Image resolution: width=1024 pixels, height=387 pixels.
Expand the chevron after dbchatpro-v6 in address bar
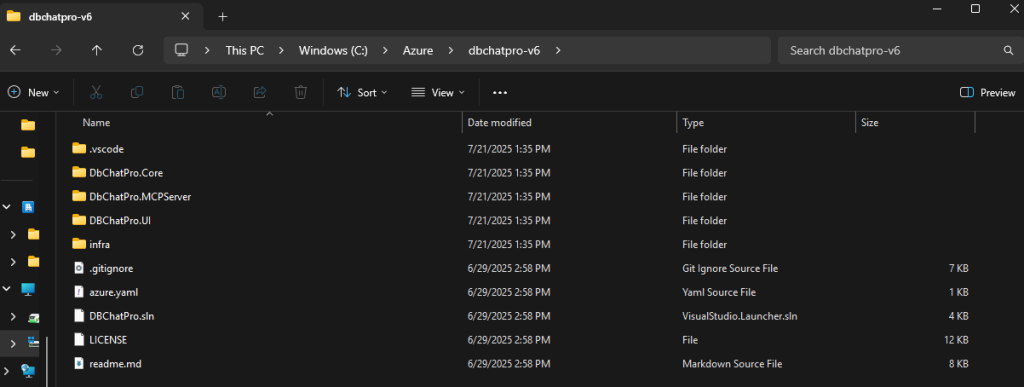coord(558,50)
